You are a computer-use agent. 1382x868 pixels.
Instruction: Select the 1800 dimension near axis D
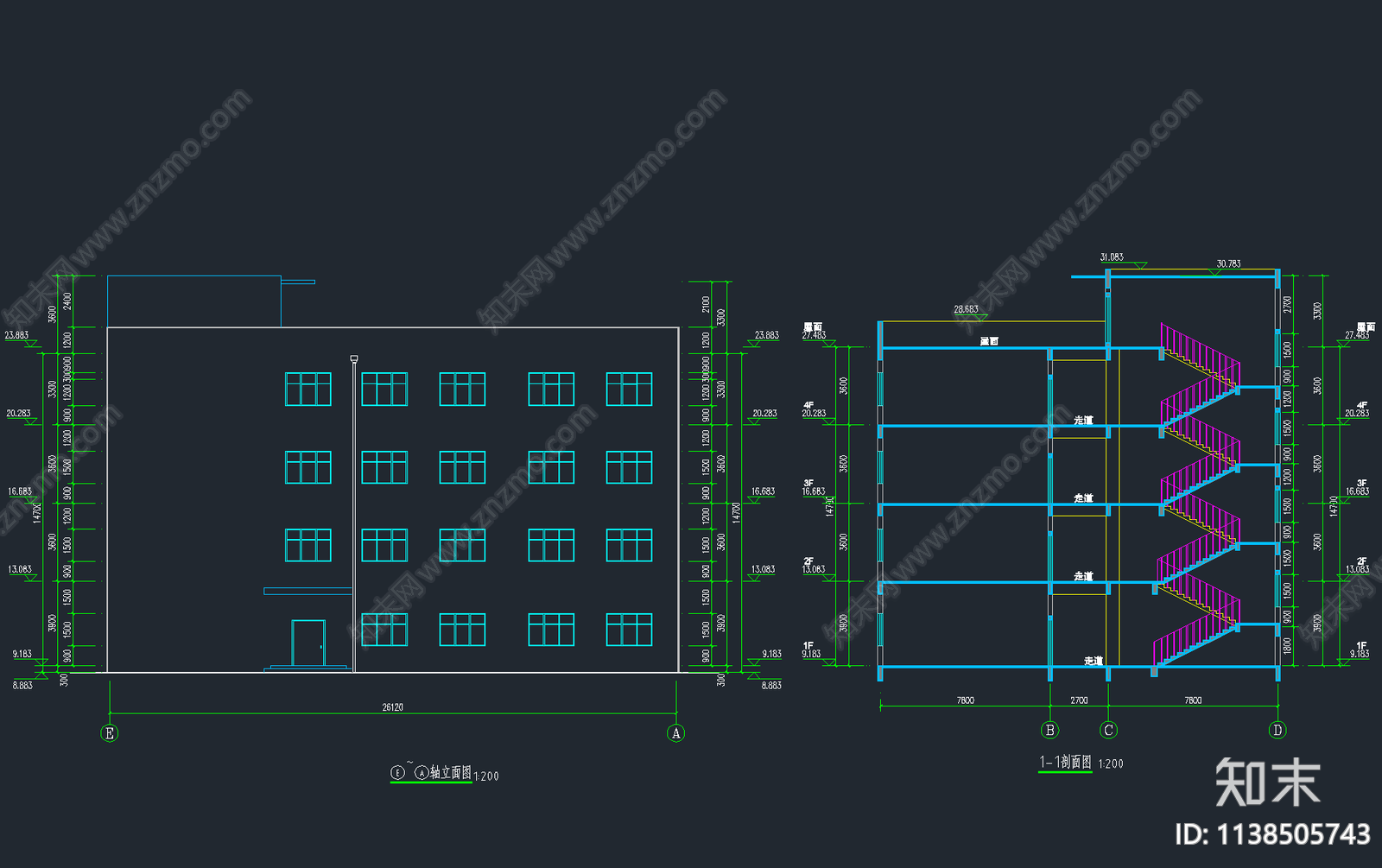pyautogui.click(x=1287, y=645)
